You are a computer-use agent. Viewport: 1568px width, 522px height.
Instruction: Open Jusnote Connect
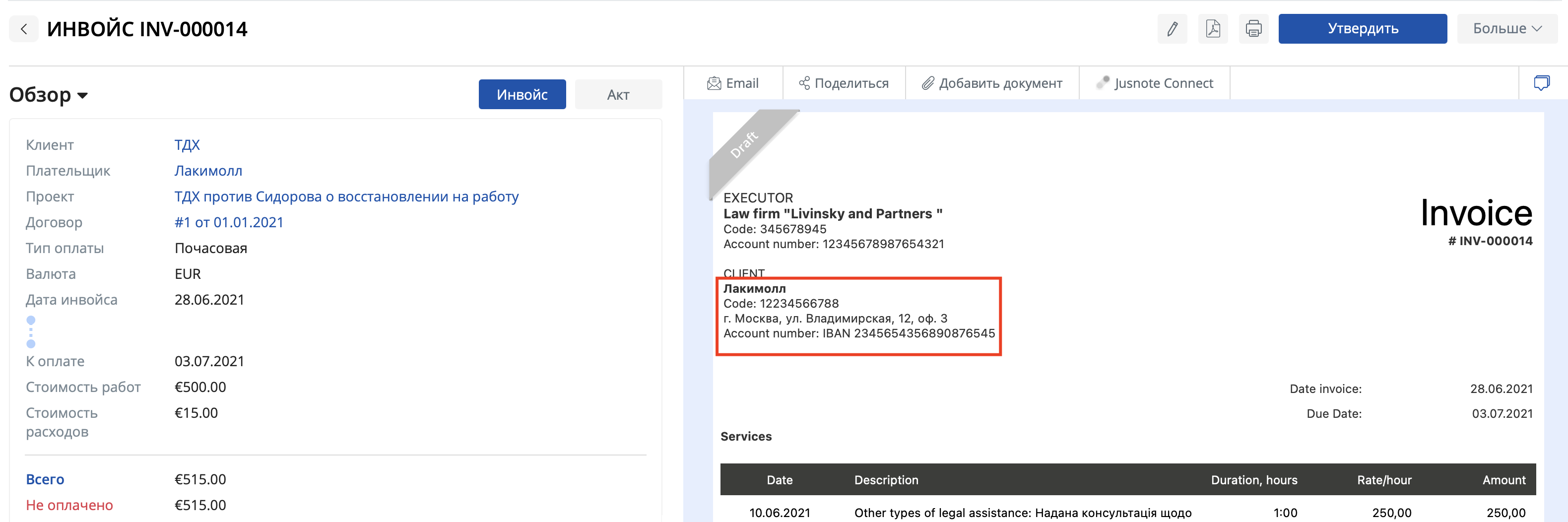pyautogui.click(x=1155, y=83)
